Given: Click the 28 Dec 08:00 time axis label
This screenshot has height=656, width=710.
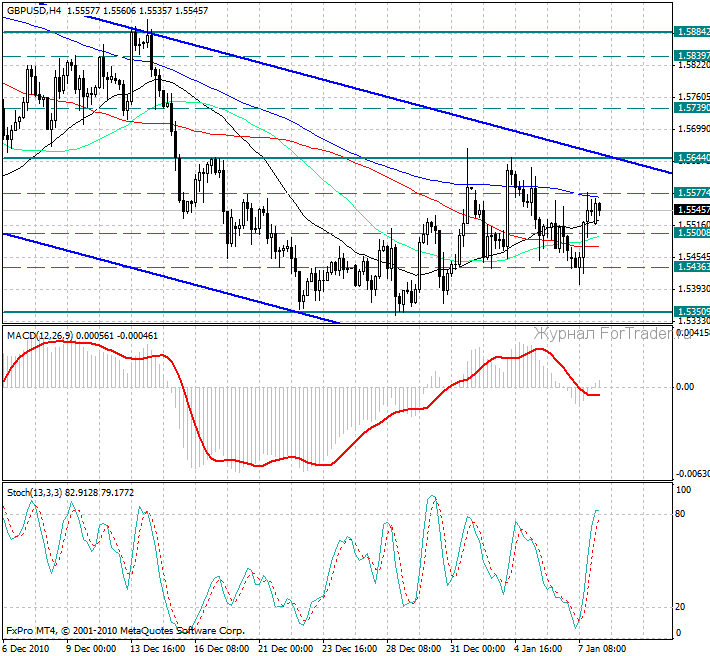Looking at the screenshot, I should [412, 647].
